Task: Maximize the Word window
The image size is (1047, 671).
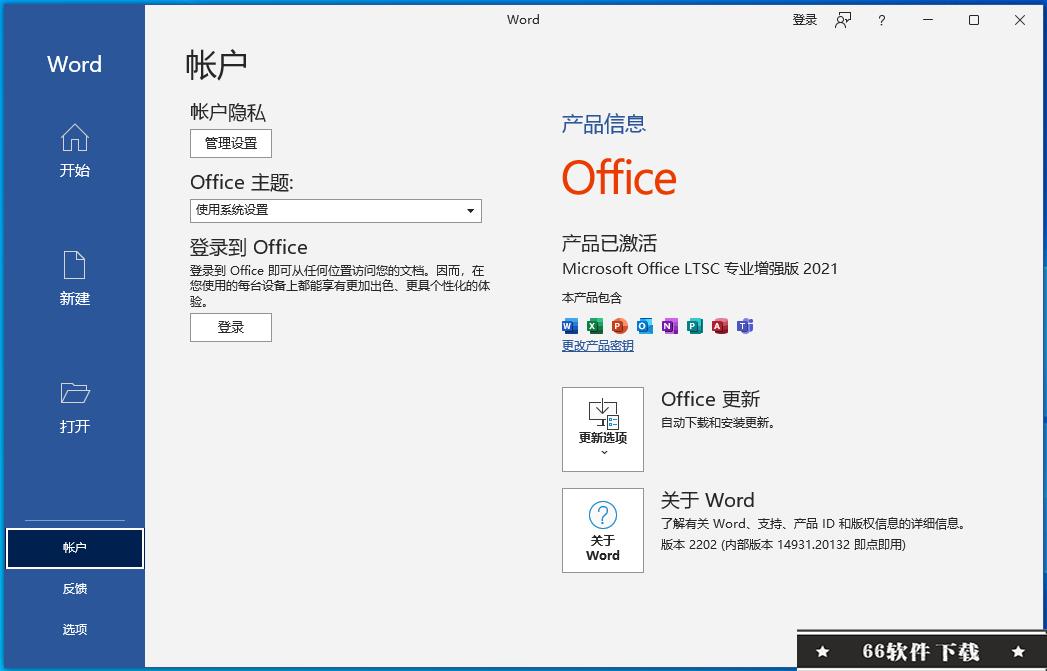Action: pos(974,20)
